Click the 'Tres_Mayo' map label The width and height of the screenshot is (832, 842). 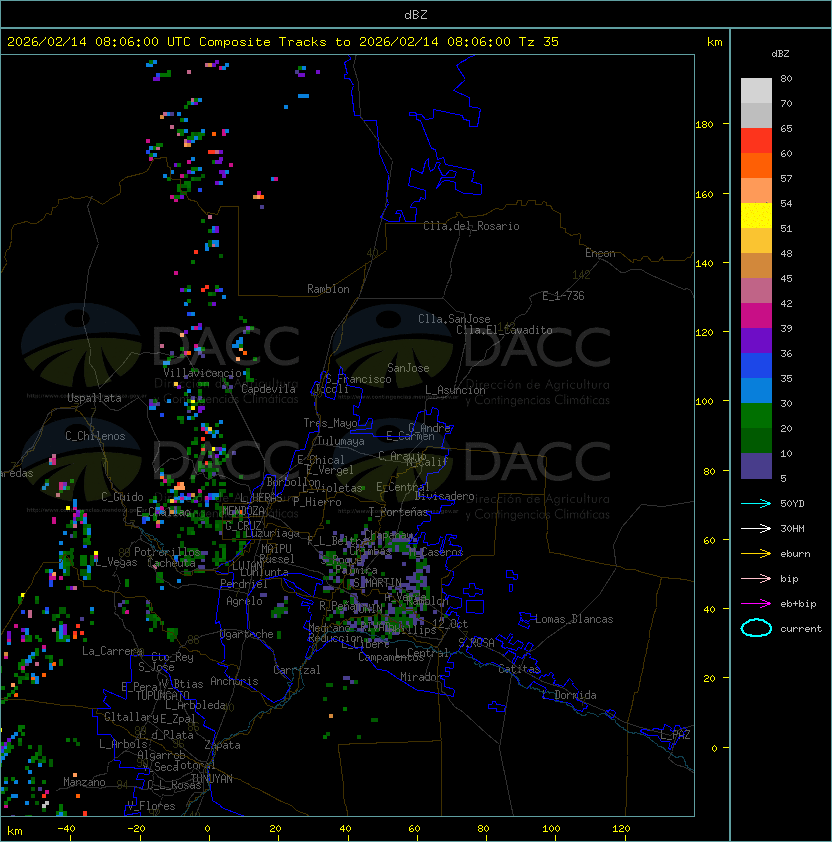click(x=330, y=423)
